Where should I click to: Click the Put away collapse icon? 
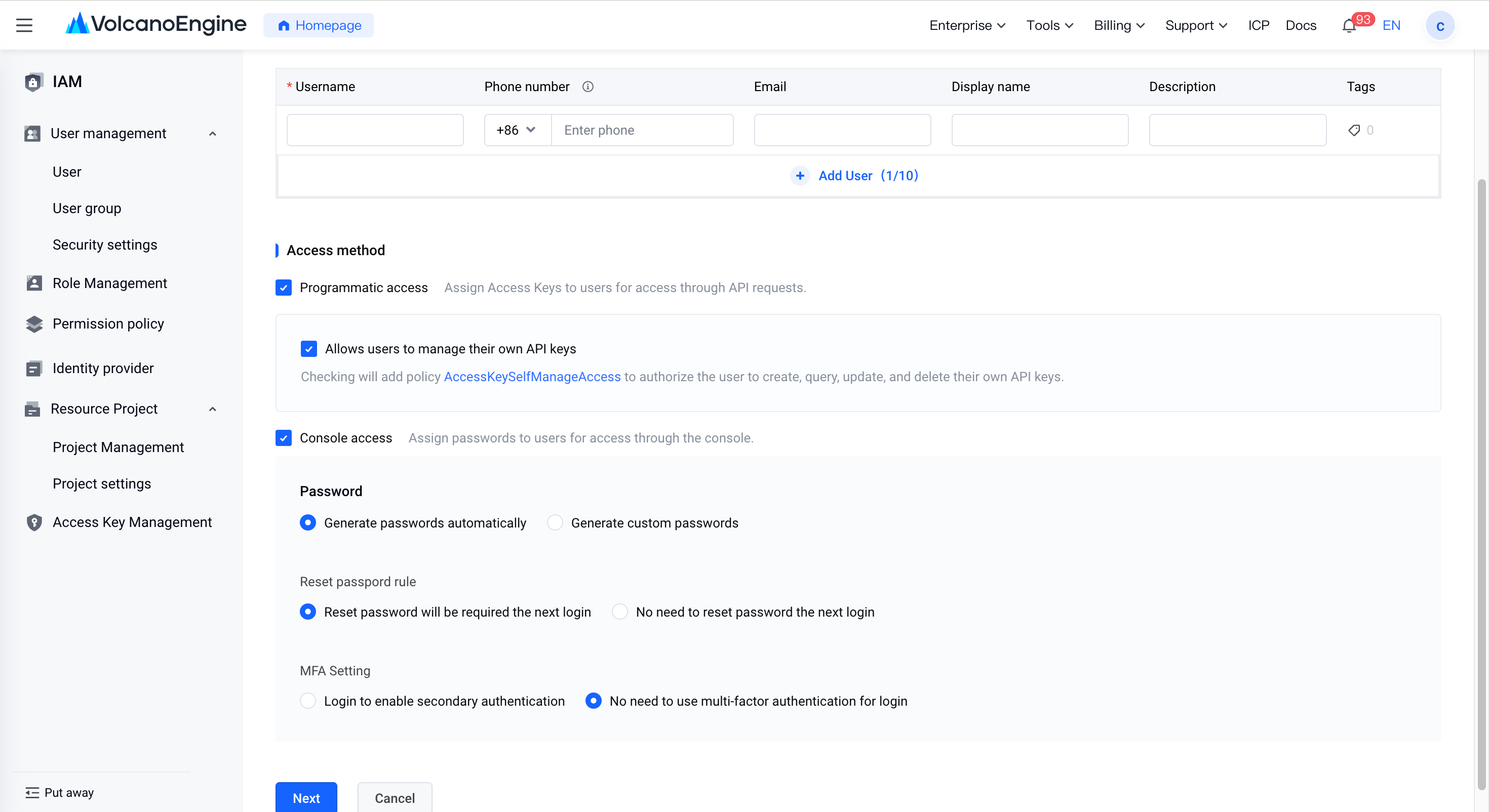pyautogui.click(x=32, y=792)
